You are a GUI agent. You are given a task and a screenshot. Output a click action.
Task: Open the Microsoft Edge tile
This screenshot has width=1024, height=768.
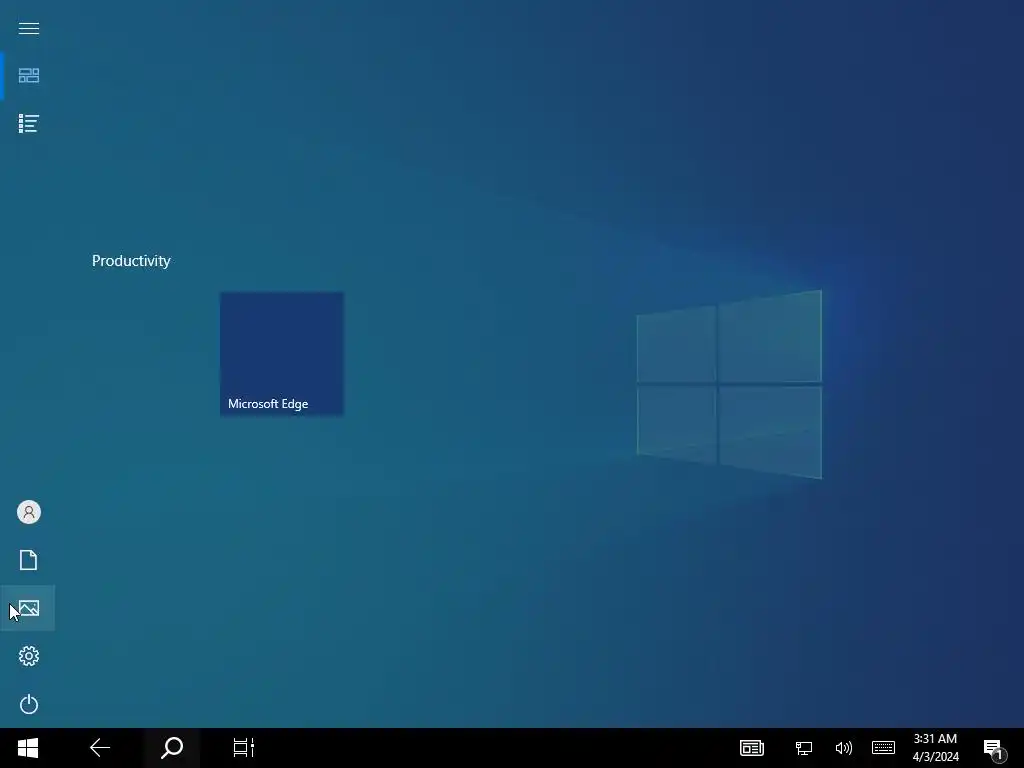coord(282,354)
